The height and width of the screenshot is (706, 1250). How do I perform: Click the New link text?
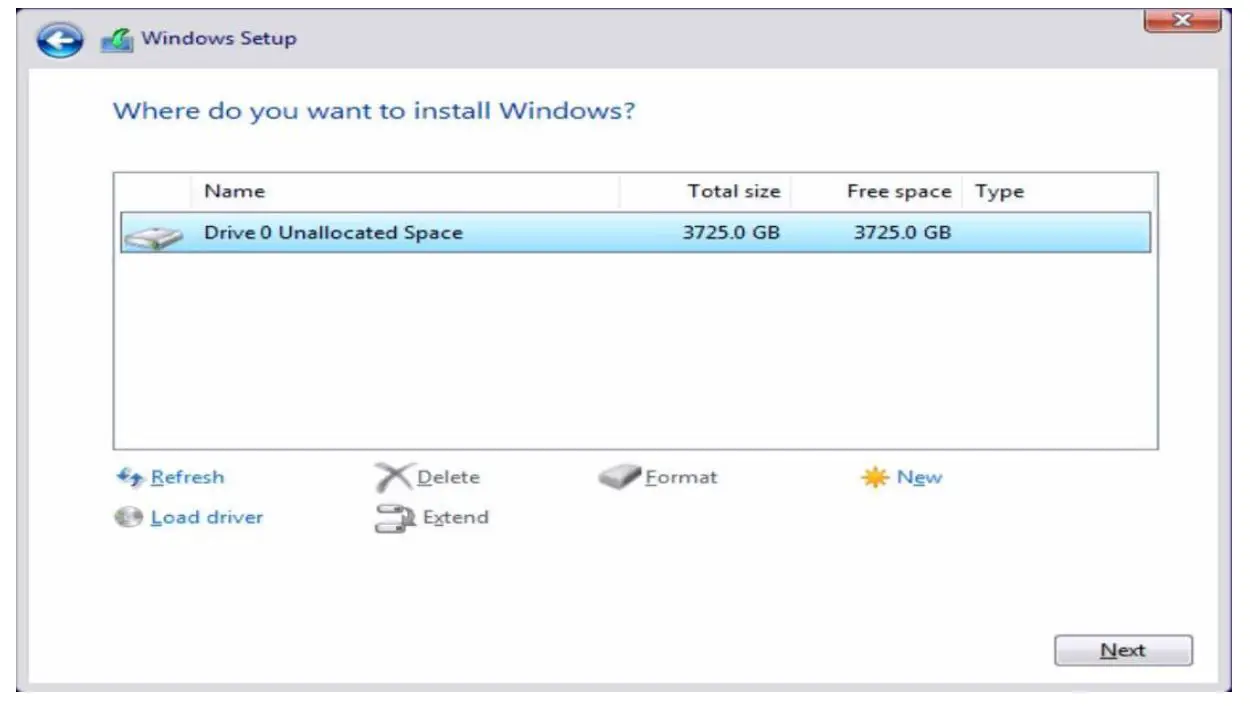[919, 477]
